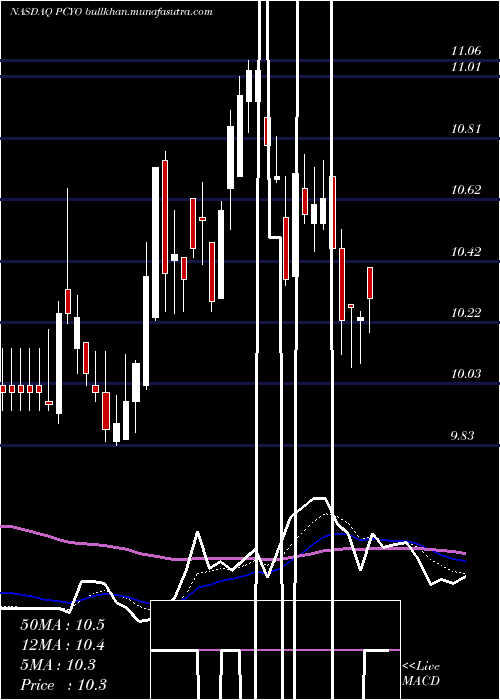The image size is (500, 700).
Task: Click the 50MA : 10.5 readout
Action: click(62, 625)
